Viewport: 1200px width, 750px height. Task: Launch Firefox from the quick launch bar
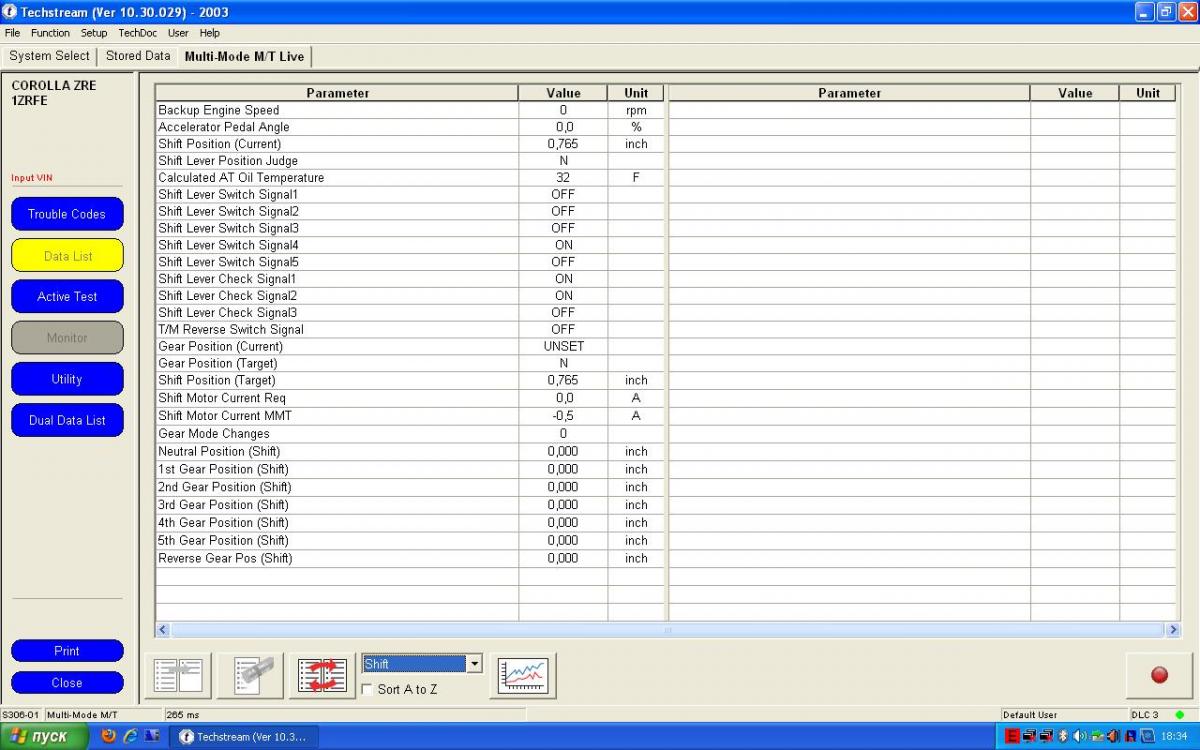click(x=109, y=736)
